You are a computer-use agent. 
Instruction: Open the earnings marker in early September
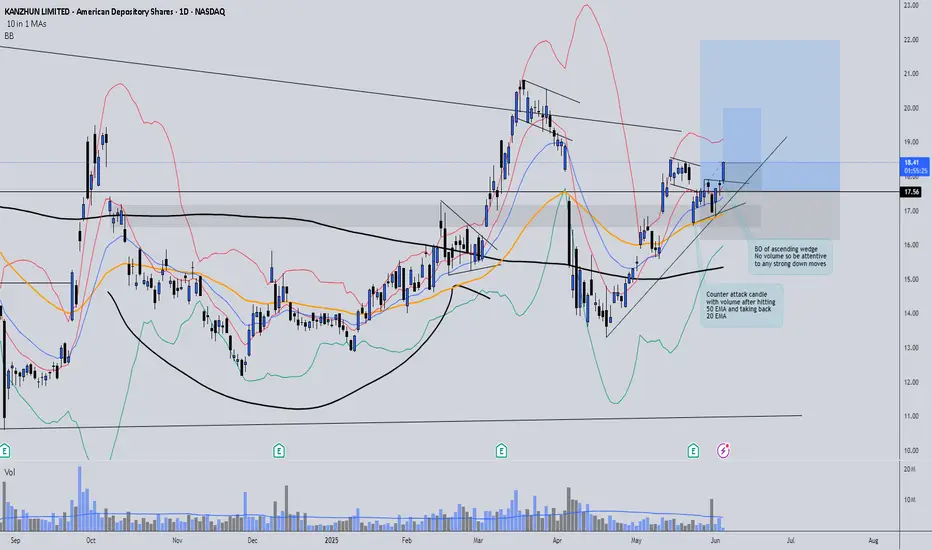pos(5,451)
